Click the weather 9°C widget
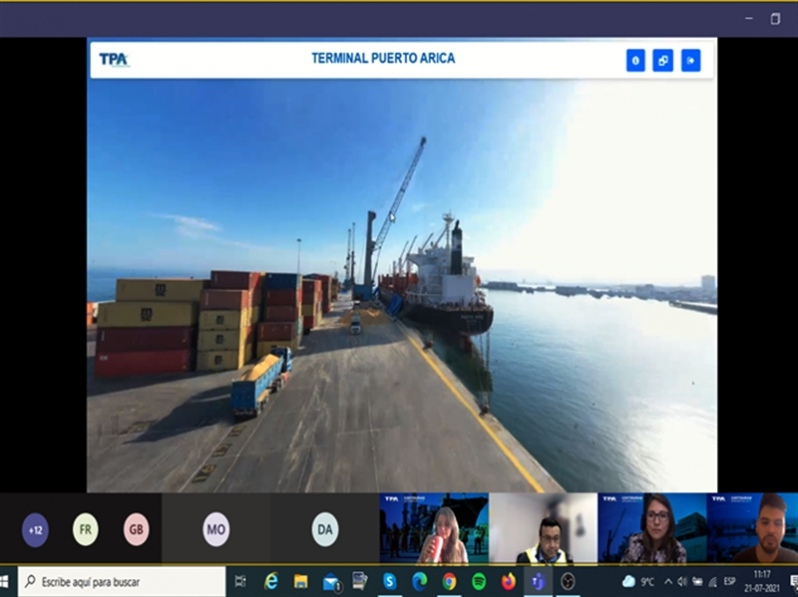The image size is (798, 597). tap(638, 581)
